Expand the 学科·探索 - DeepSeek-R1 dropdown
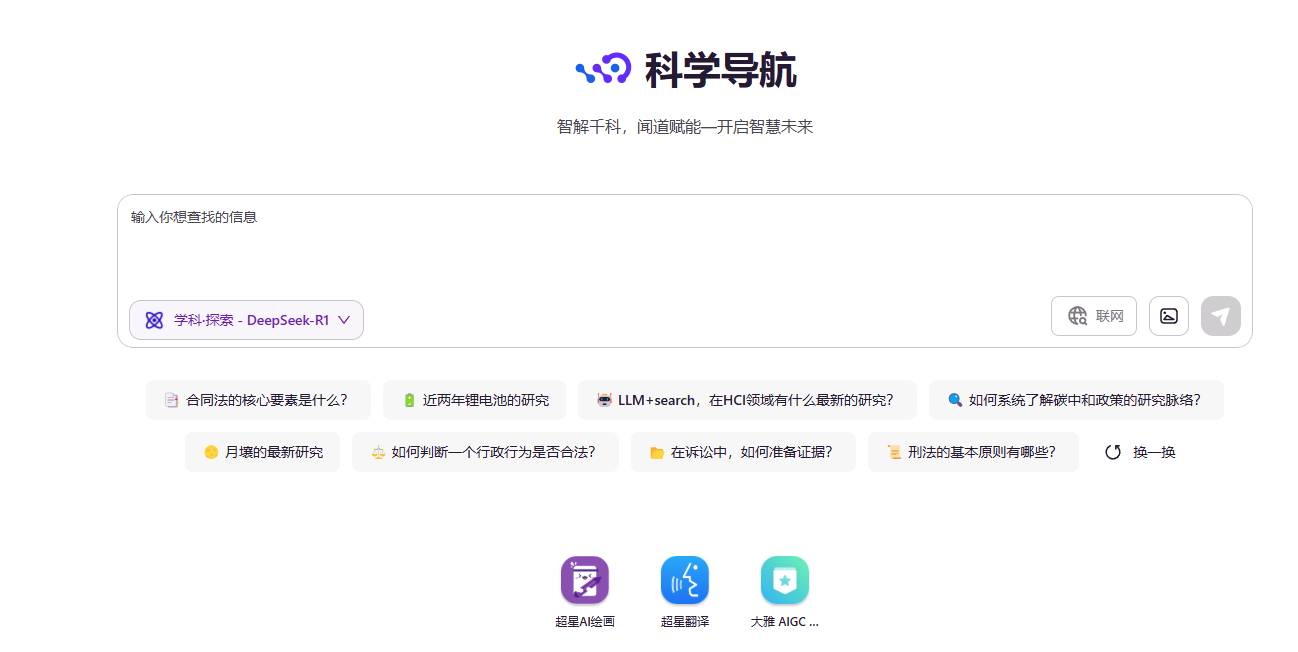This screenshot has height=652, width=1298. (246, 320)
